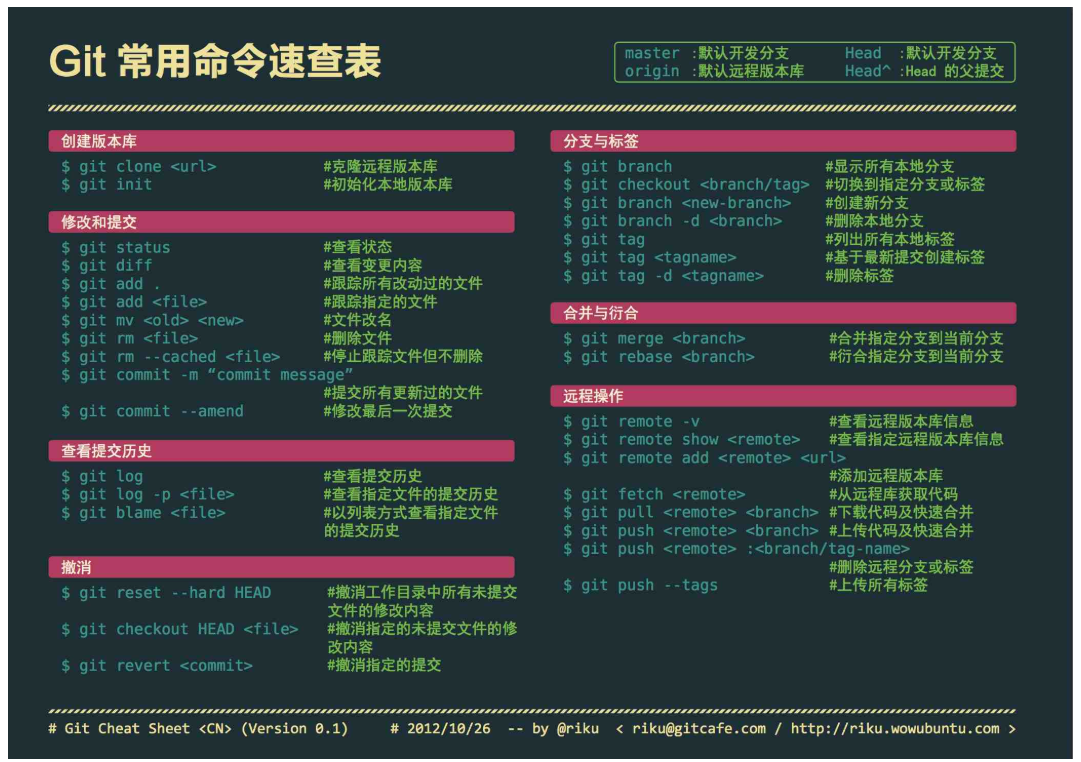Image resolution: width=1081 pixels, height=762 pixels.
Task: Click the 'git commit --amend' command
Action: [x=152, y=412]
